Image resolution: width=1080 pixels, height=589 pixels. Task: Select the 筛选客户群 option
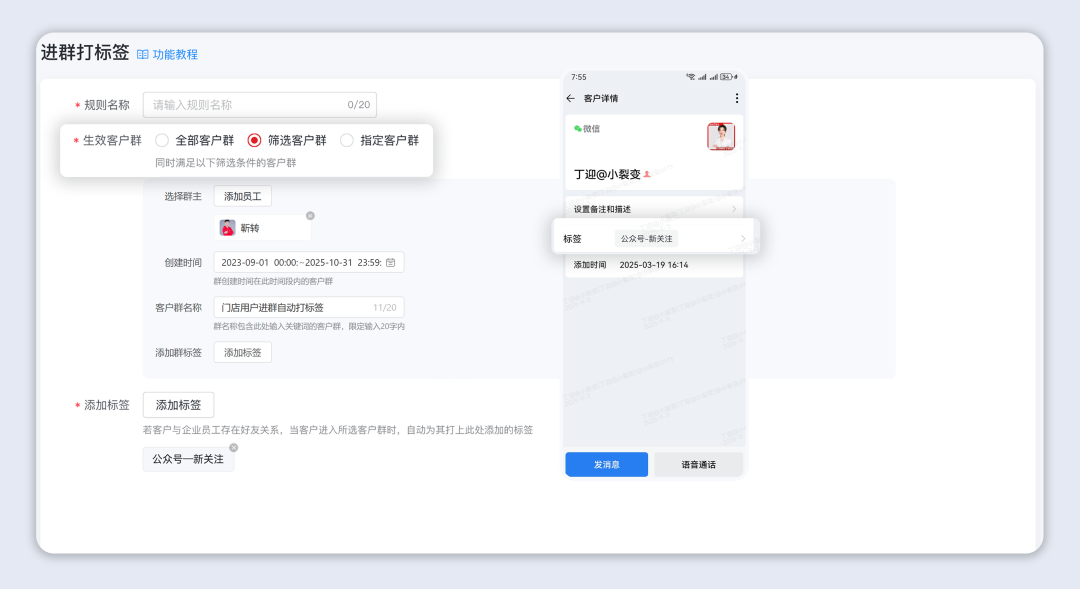257,141
